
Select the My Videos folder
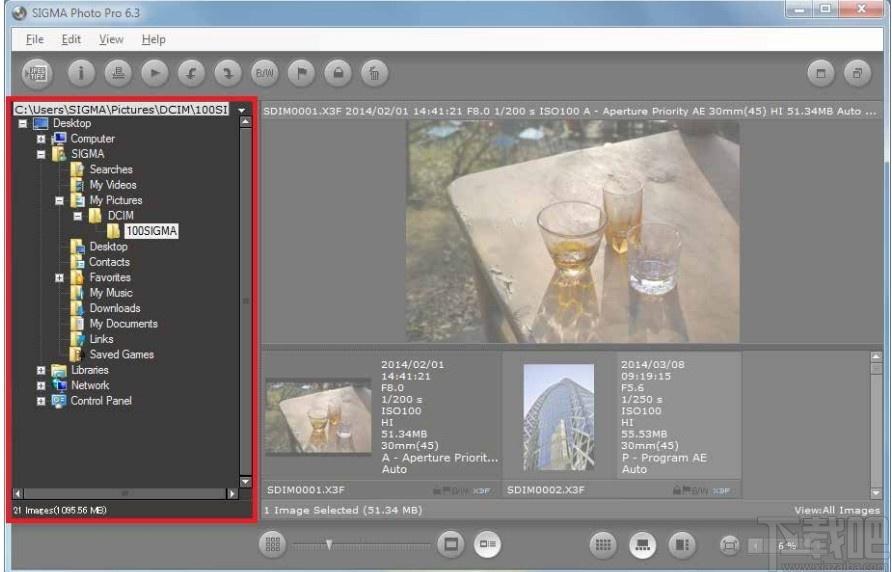pos(113,185)
